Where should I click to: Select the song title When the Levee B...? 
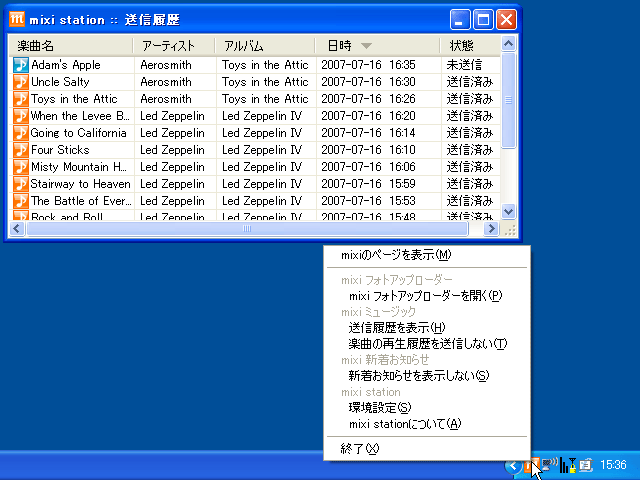80,116
